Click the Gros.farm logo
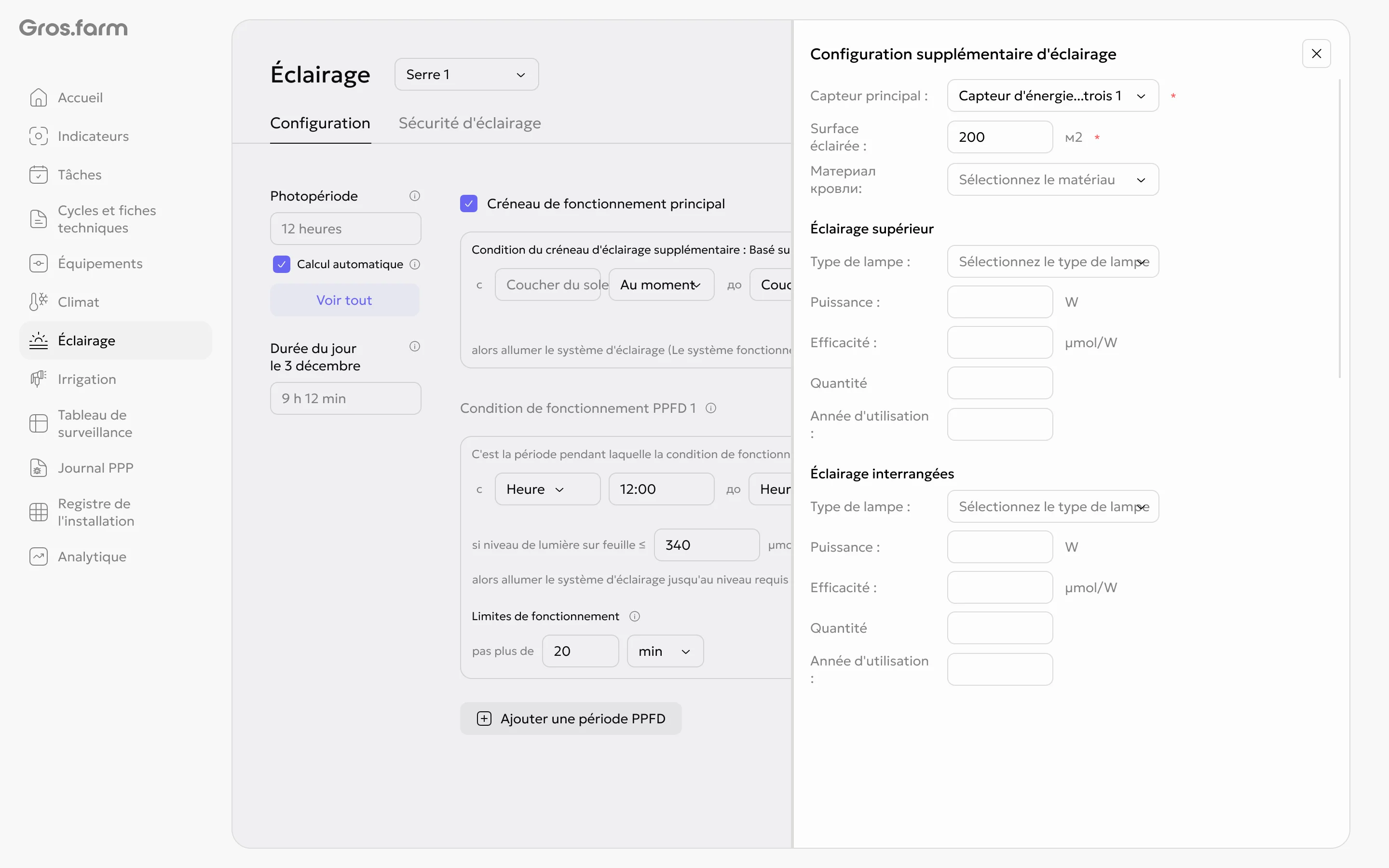The height and width of the screenshot is (868, 1389). point(73,27)
